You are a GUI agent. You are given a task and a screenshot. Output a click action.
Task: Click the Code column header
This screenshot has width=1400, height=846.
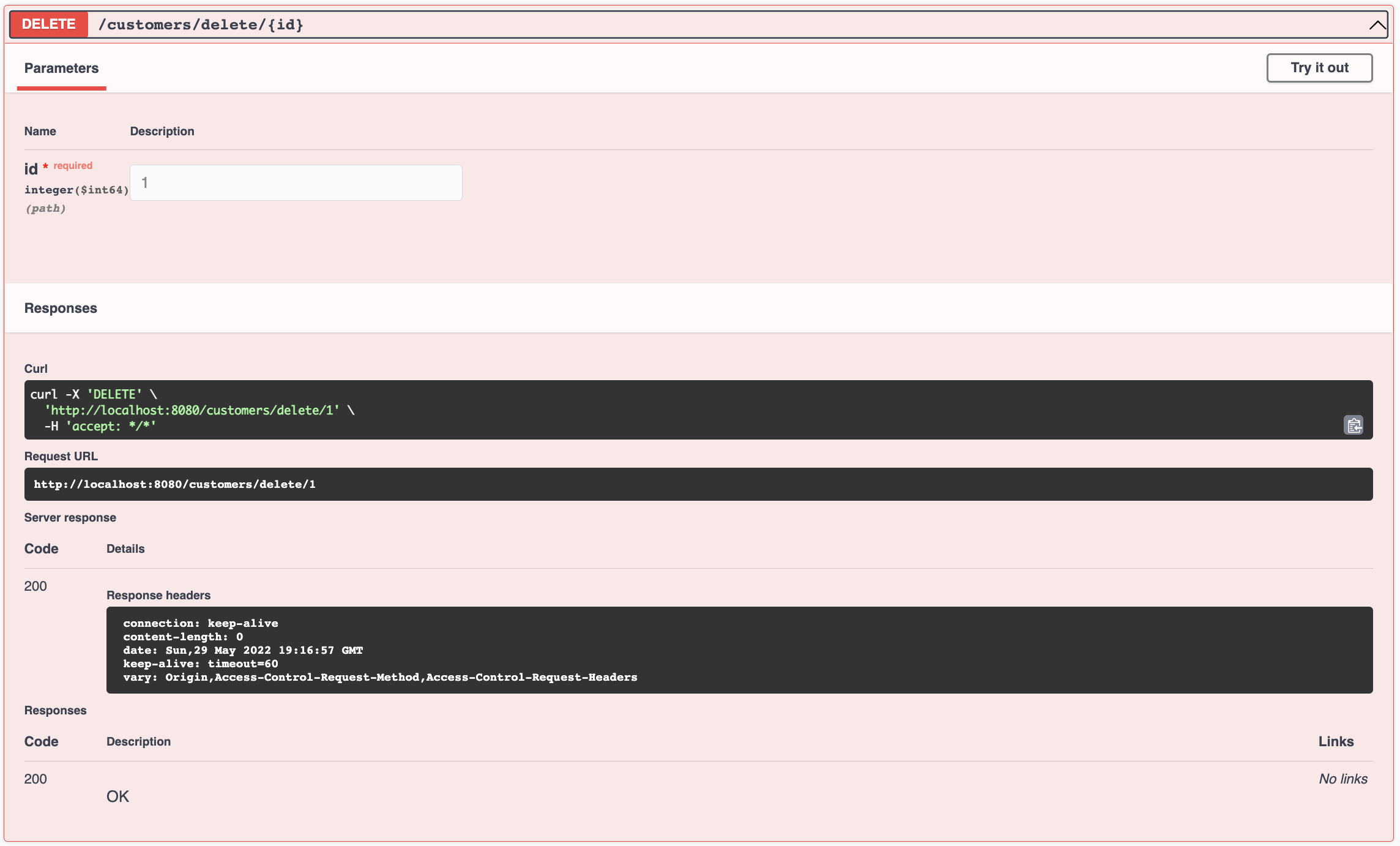(40, 548)
